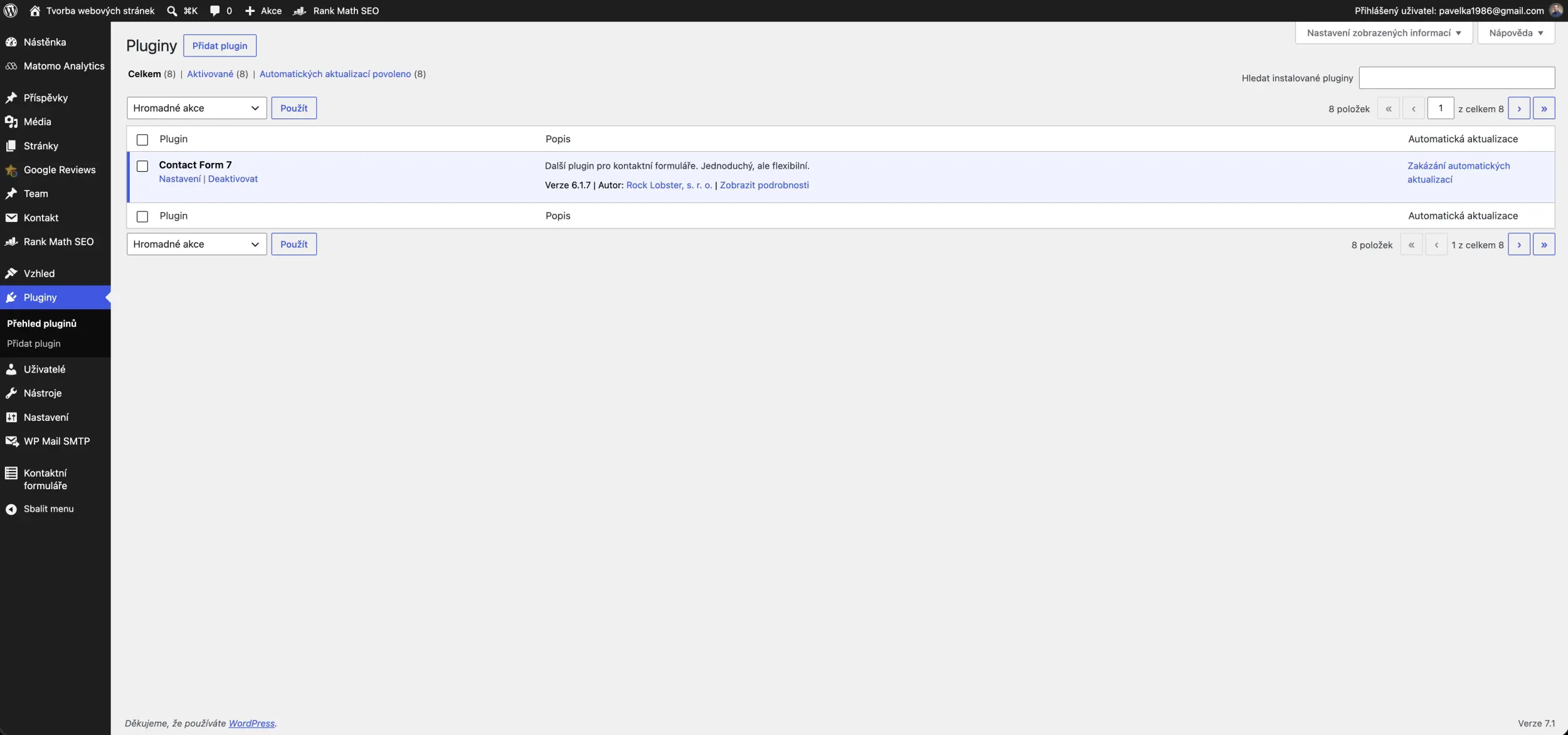Open the WordPress logo menu
The image size is (1568, 735).
(11, 11)
